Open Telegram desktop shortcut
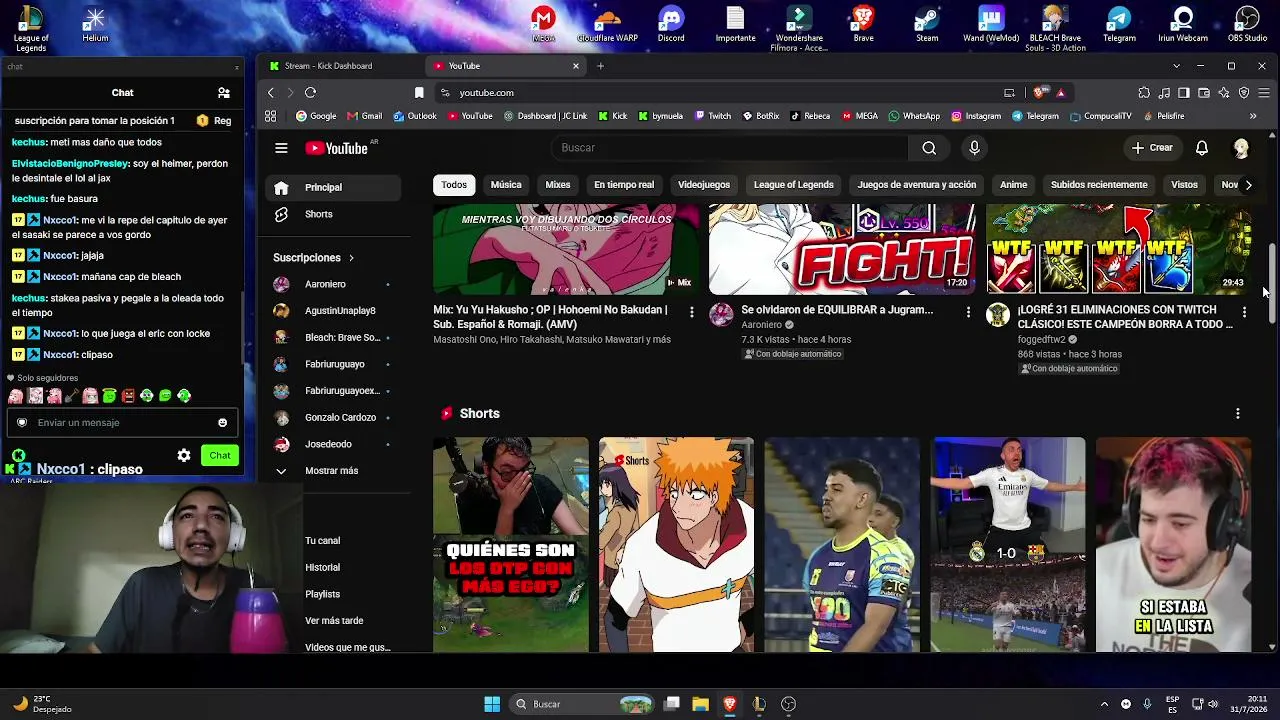Screen dimensions: 1280x720 pyautogui.click(x=1119, y=25)
